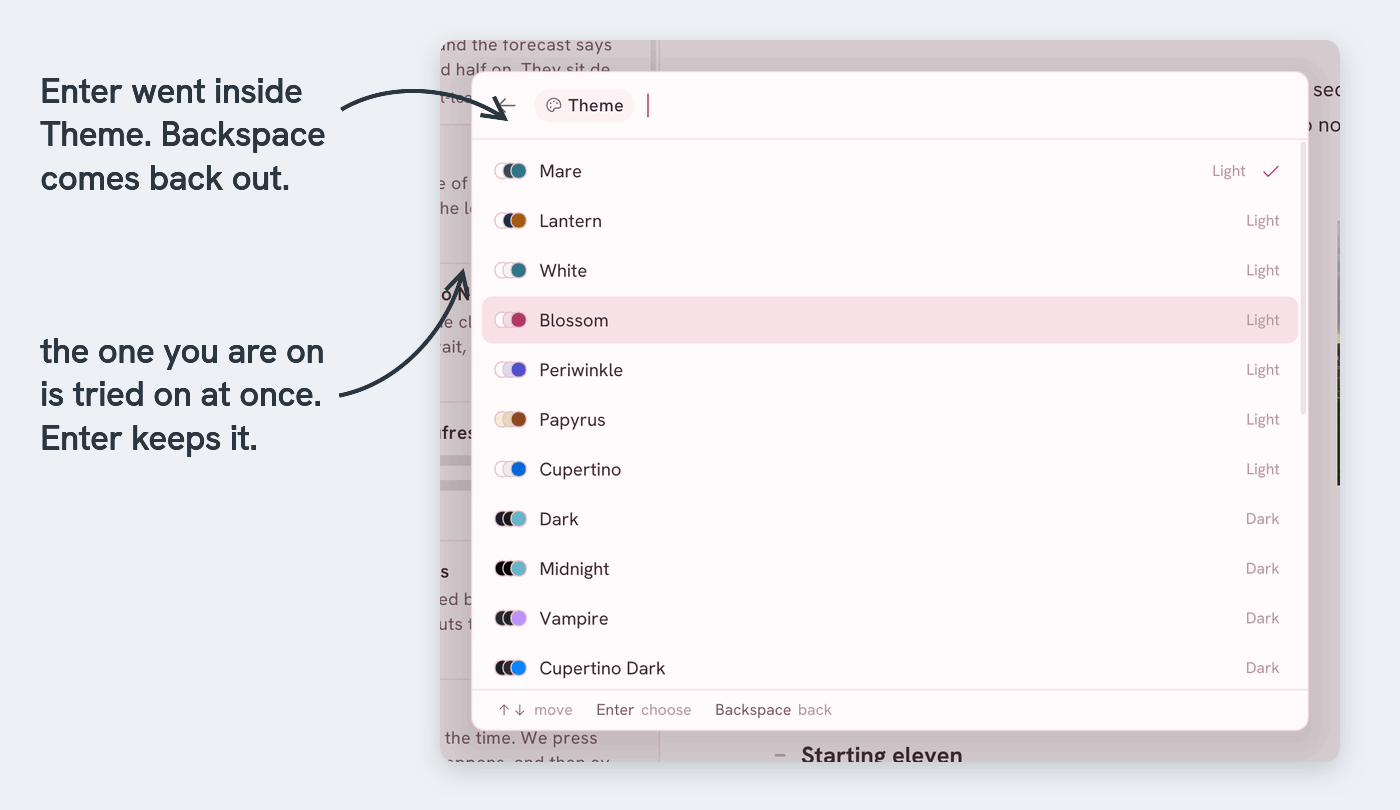Click the Periwinkle theme swatch icon
This screenshot has width=1400, height=810.
(511, 370)
